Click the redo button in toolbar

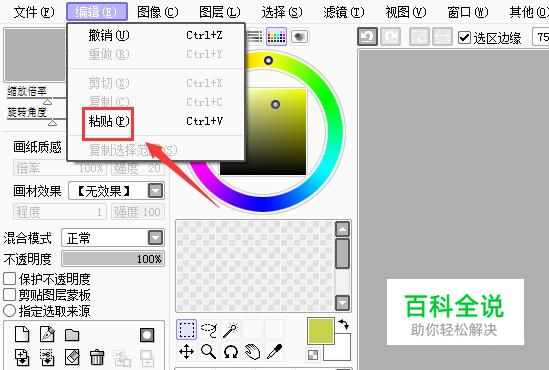click(x=390, y=37)
